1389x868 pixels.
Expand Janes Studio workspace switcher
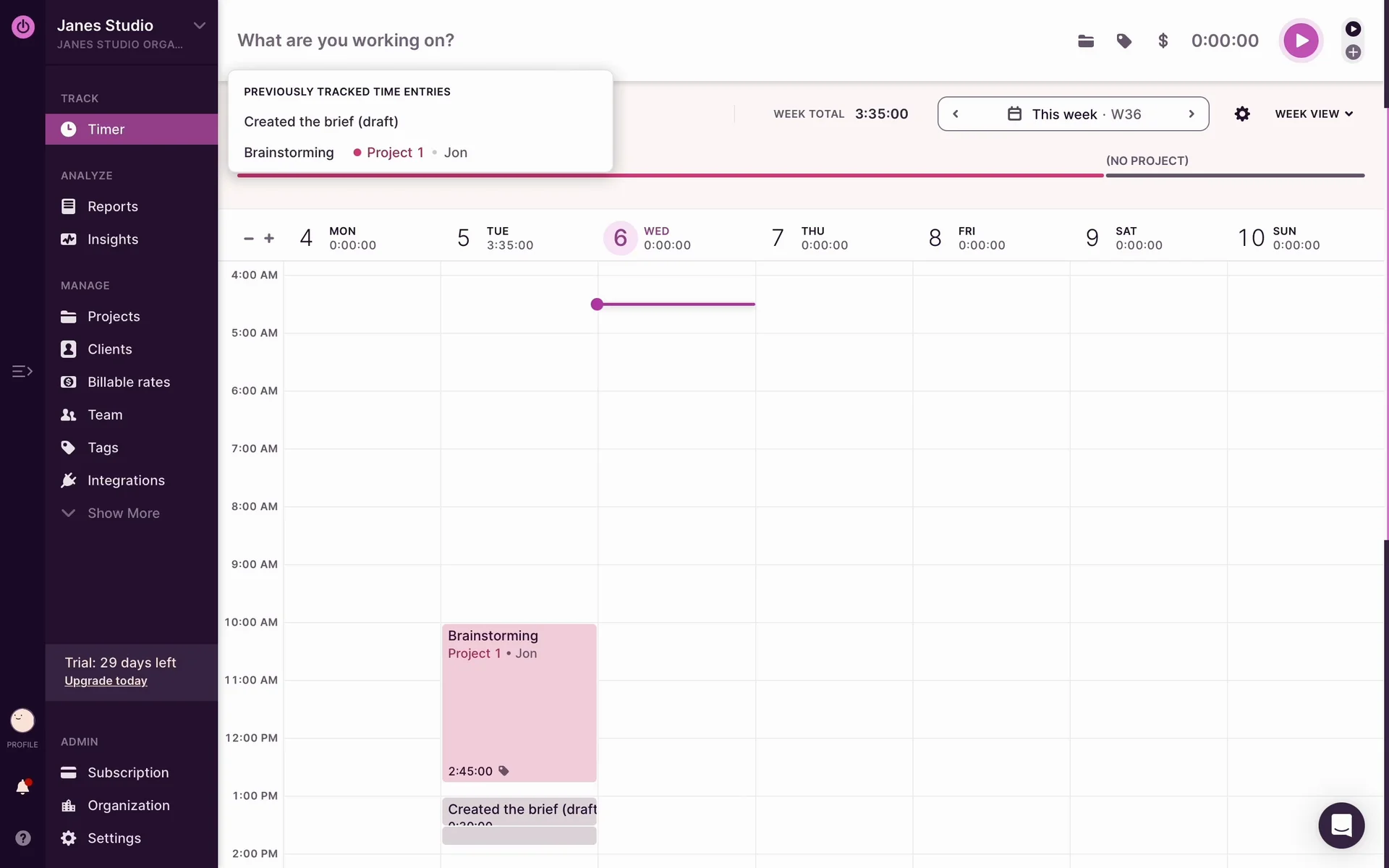(x=199, y=26)
